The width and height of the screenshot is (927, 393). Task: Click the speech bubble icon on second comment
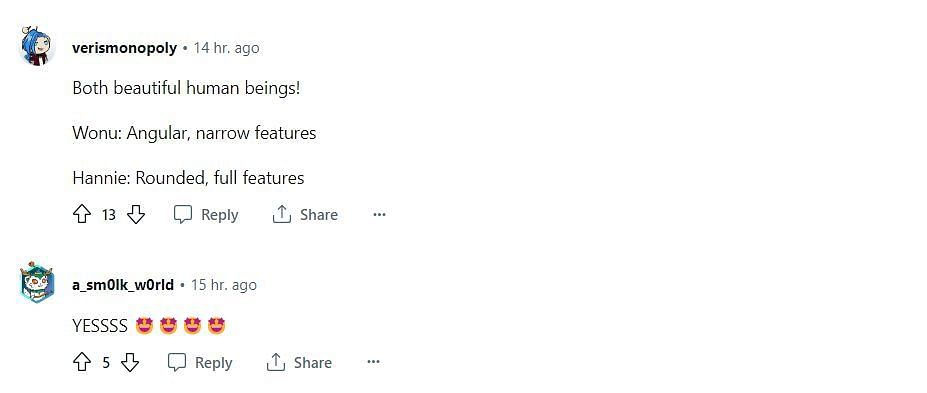(177, 362)
